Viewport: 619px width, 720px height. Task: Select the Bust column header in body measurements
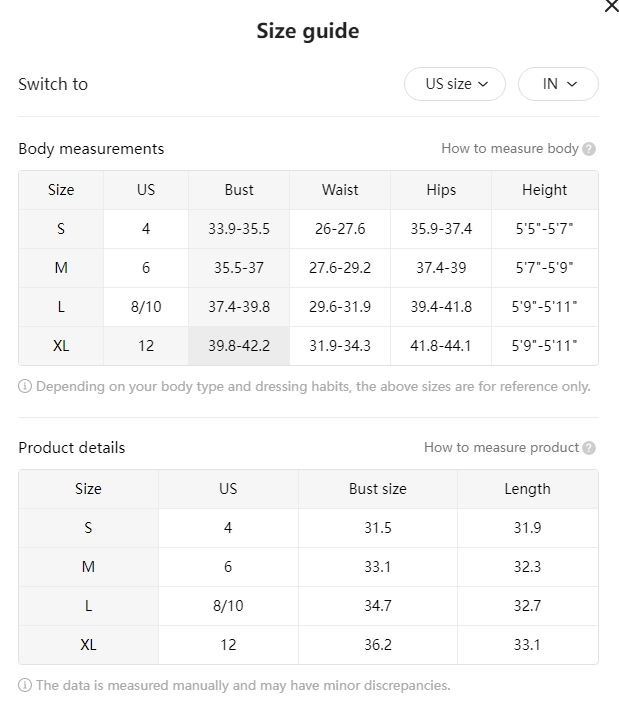click(239, 190)
